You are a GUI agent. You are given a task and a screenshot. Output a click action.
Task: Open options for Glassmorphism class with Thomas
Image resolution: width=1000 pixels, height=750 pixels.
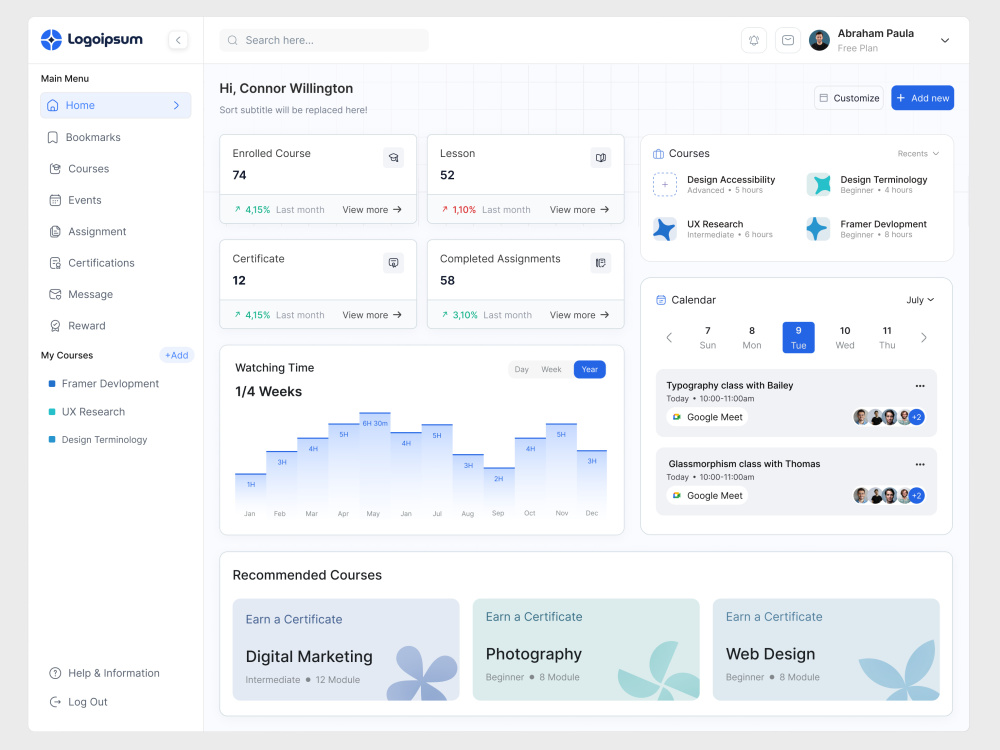click(920, 464)
